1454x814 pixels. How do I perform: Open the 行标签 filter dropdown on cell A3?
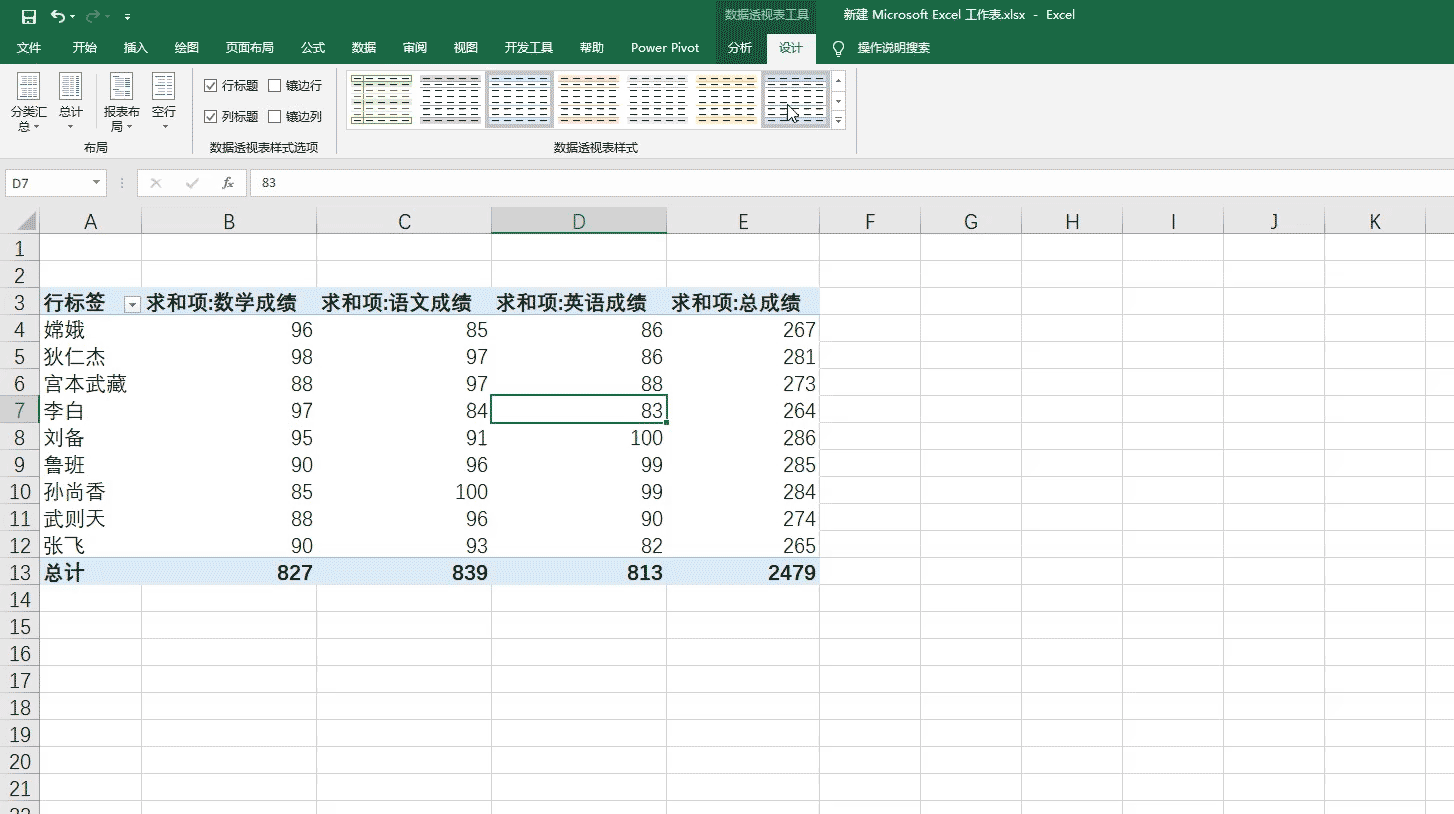(131, 302)
